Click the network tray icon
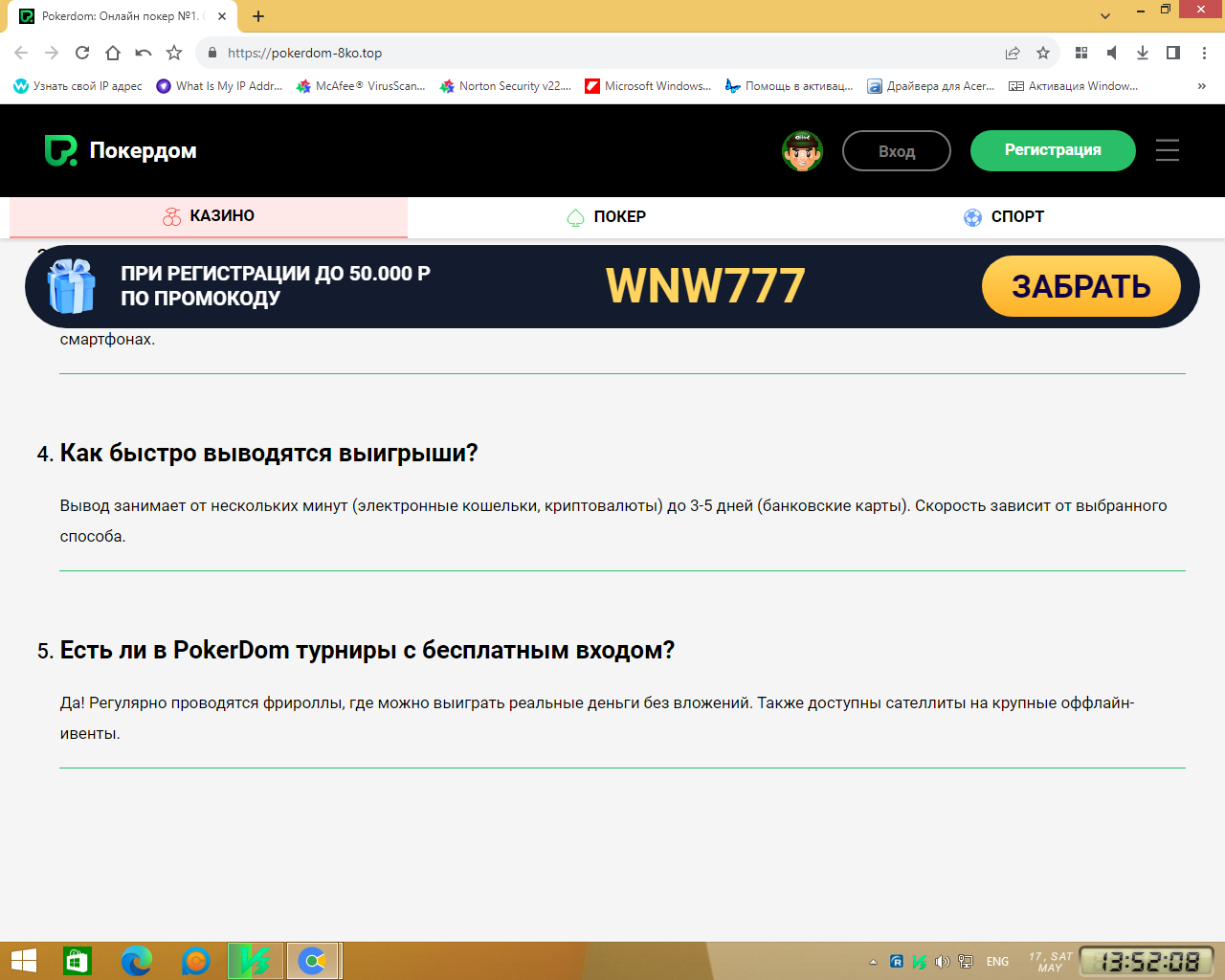Screen dimensions: 1225x980 966,962
